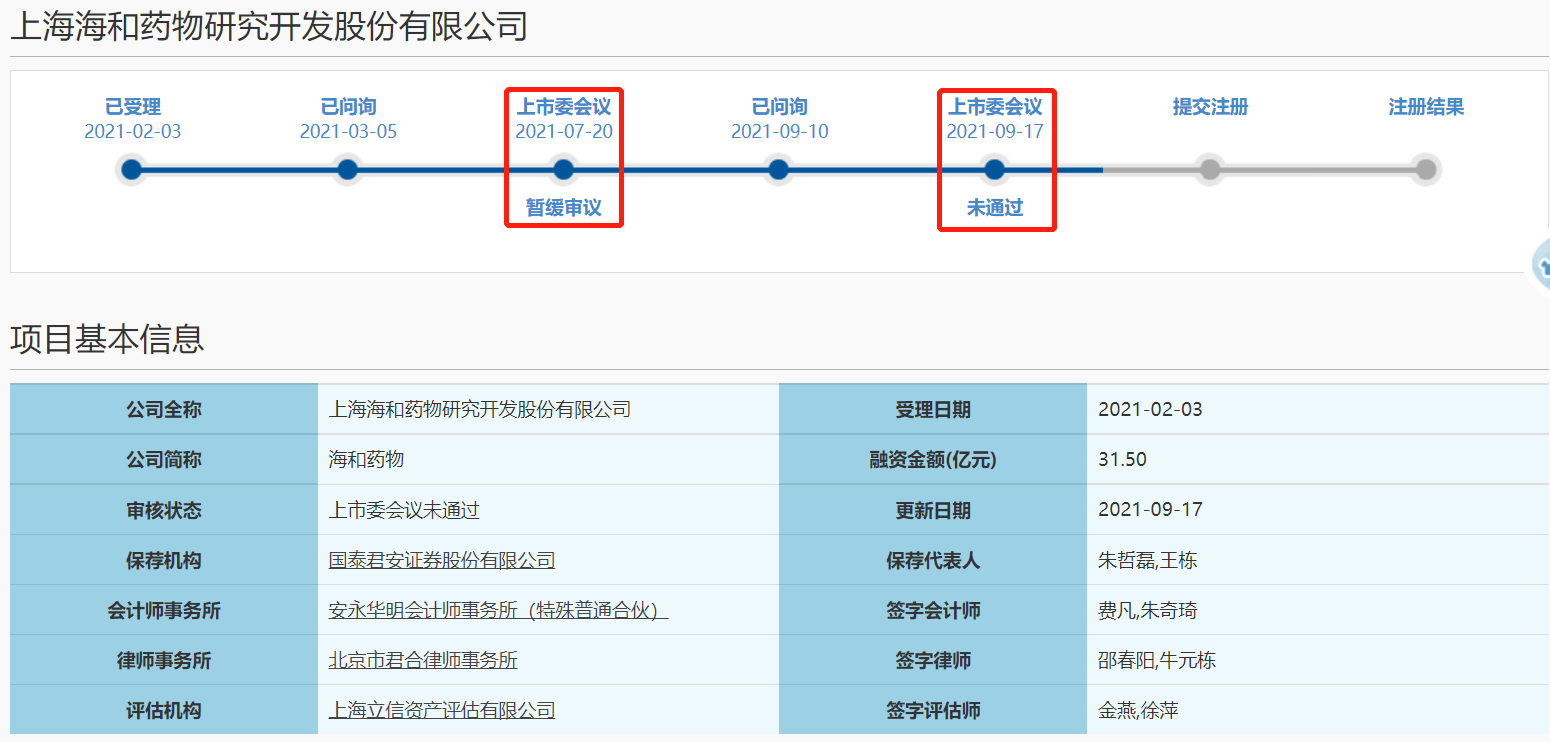1550x742 pixels.
Task: Click the 上市委会议未通过 status cell
Action: click(548, 510)
